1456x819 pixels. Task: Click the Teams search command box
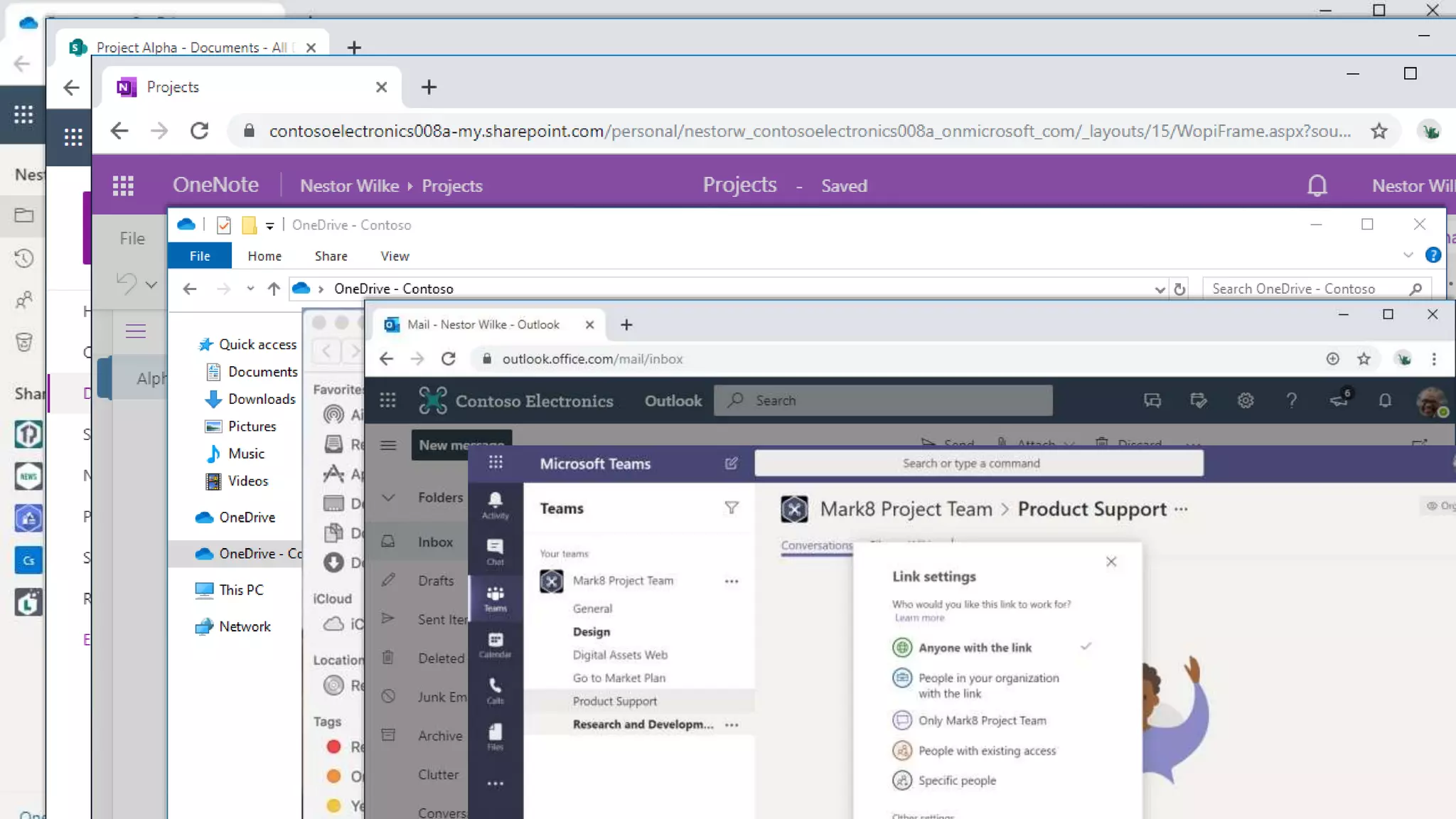978,464
